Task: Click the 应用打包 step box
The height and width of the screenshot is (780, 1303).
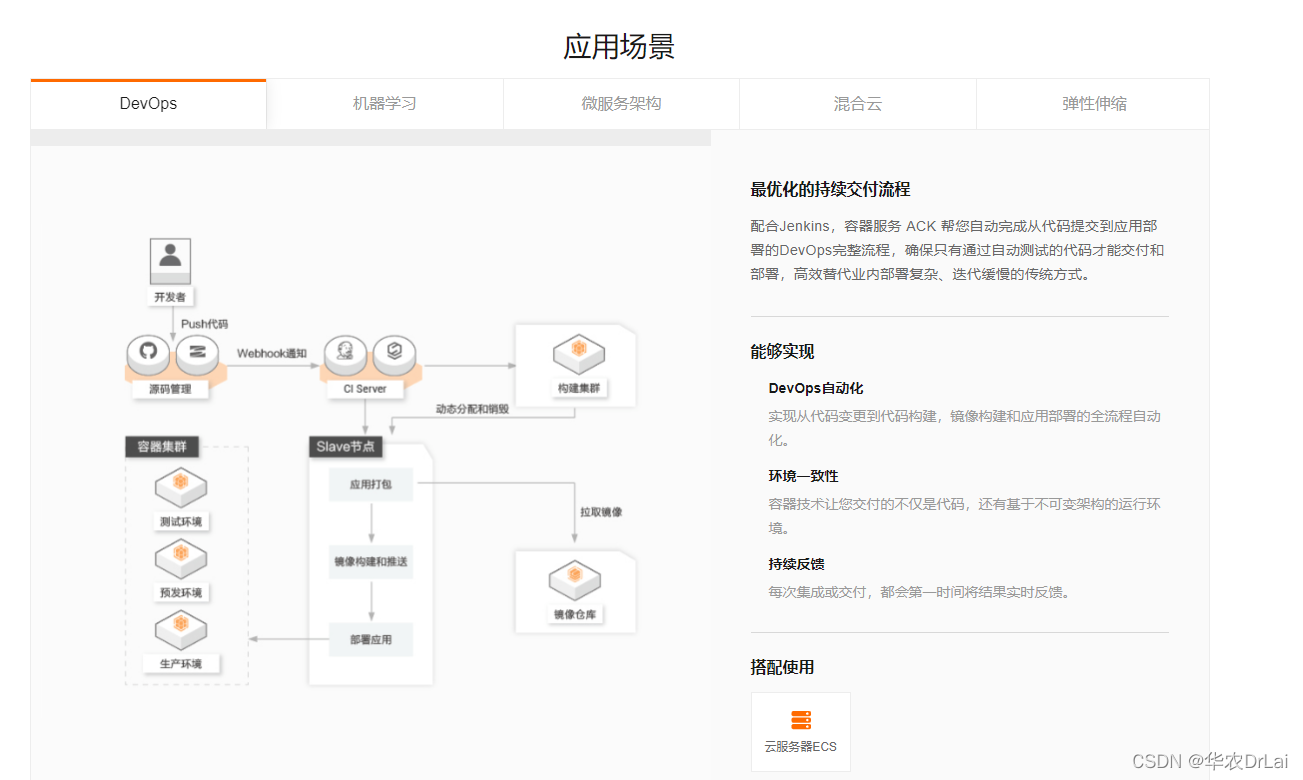Action: click(x=371, y=484)
